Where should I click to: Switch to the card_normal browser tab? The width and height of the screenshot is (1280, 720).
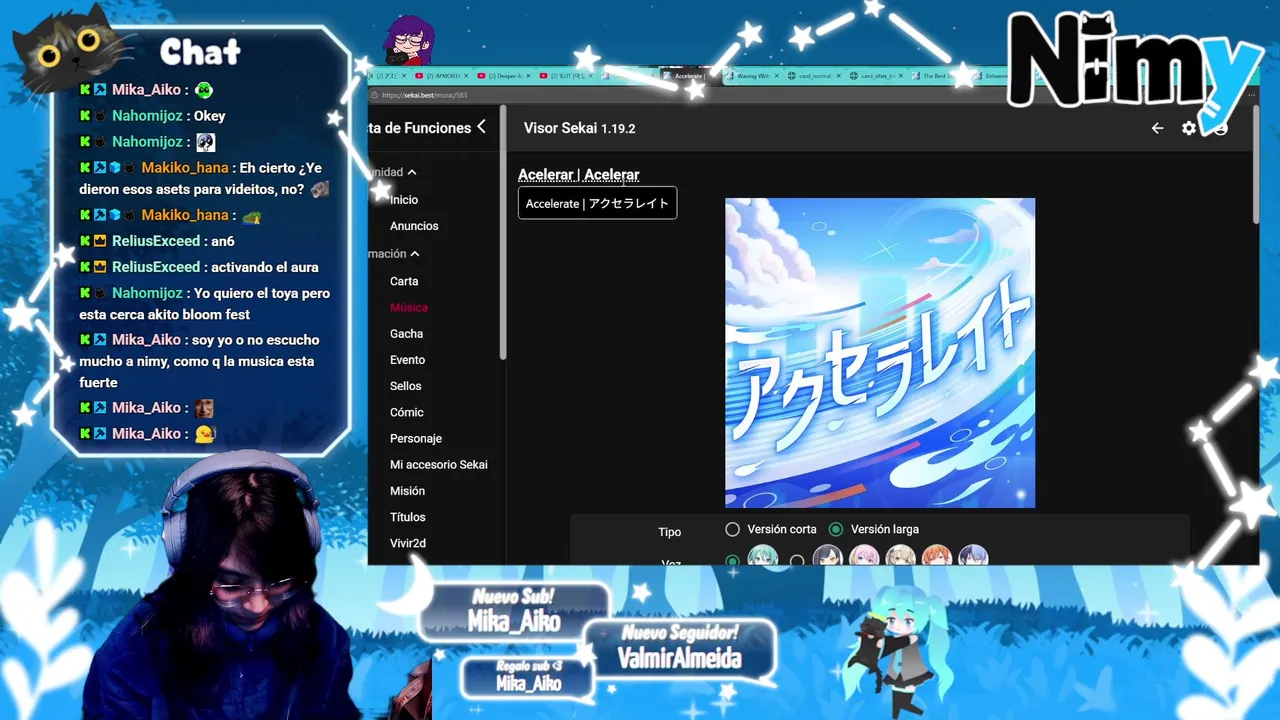(813, 76)
